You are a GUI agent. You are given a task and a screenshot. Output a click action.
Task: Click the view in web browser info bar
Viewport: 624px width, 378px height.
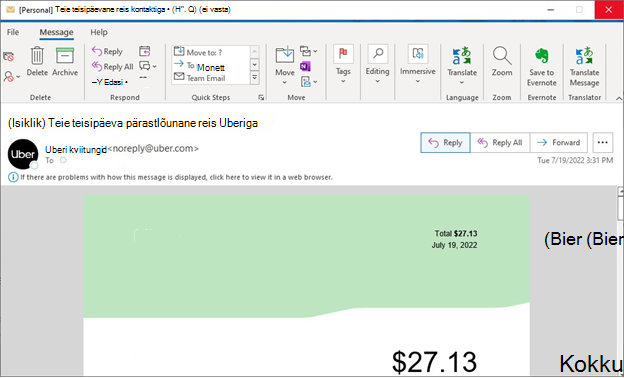click(x=176, y=177)
